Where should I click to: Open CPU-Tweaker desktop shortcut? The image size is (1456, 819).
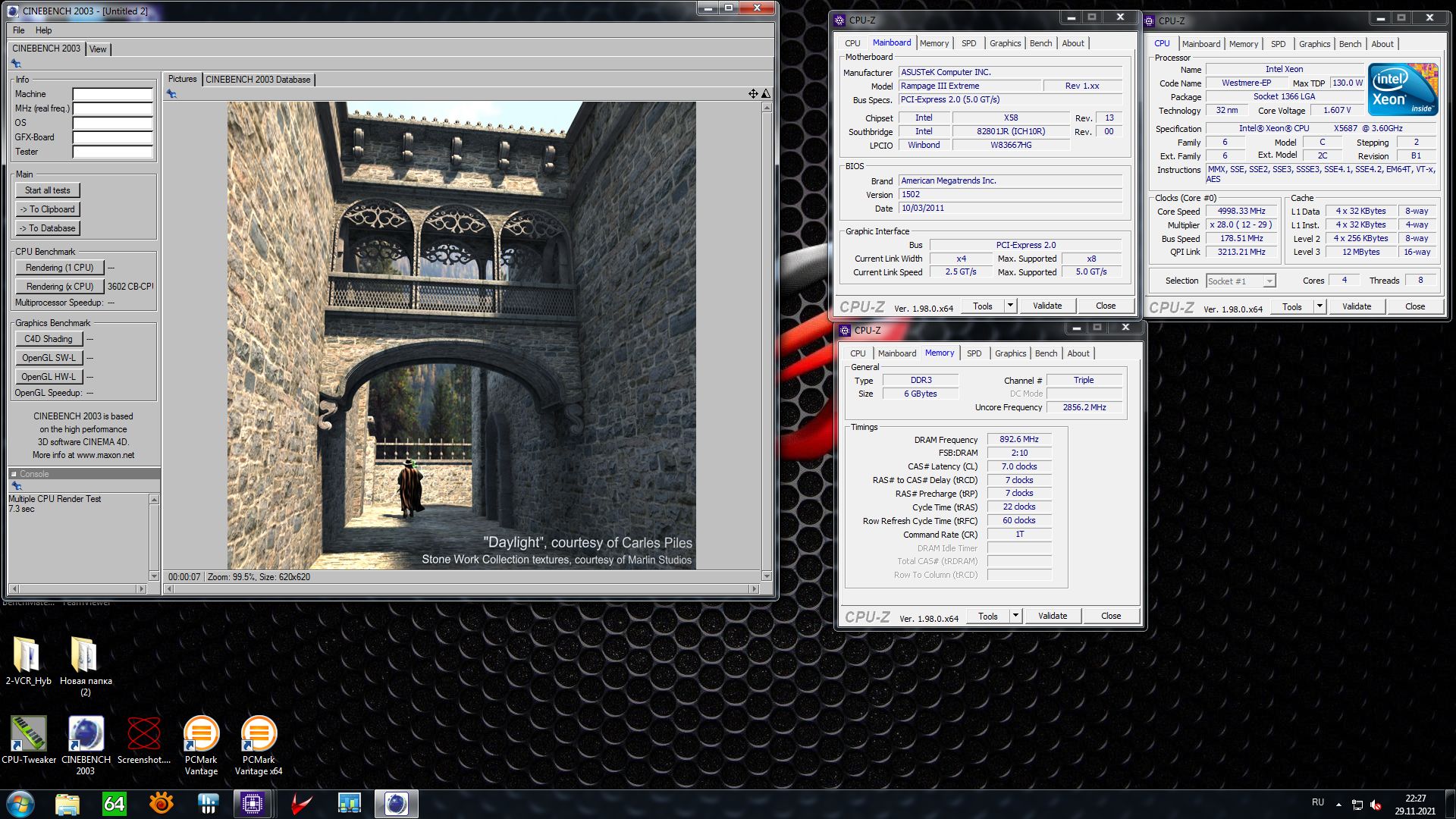click(x=29, y=739)
